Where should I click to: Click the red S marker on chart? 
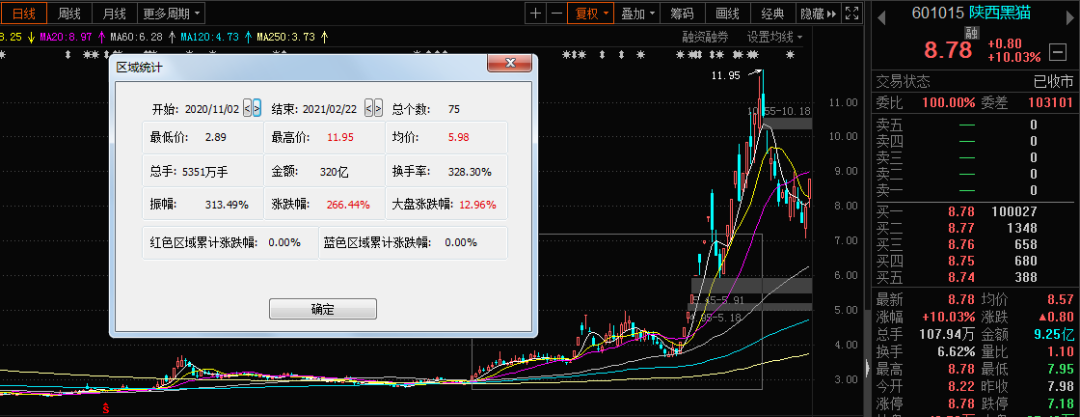106,407
